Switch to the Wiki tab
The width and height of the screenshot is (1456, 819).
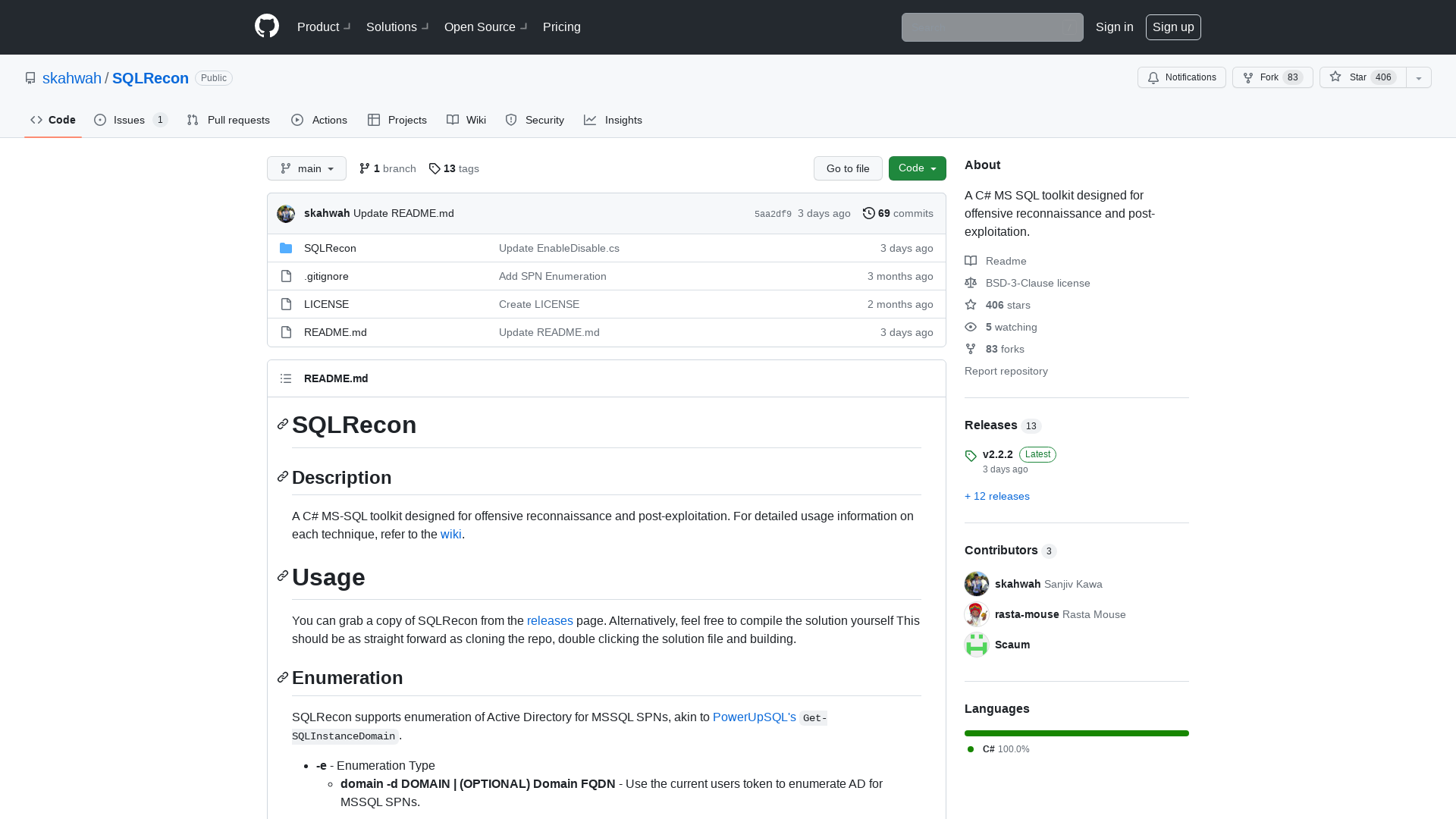(466, 120)
